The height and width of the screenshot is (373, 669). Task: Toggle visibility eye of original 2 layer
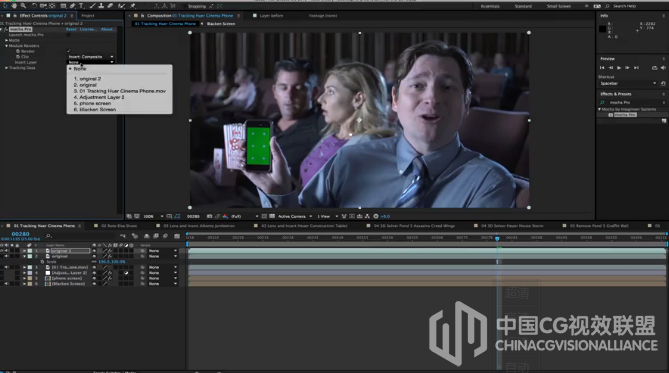click(x=2, y=251)
